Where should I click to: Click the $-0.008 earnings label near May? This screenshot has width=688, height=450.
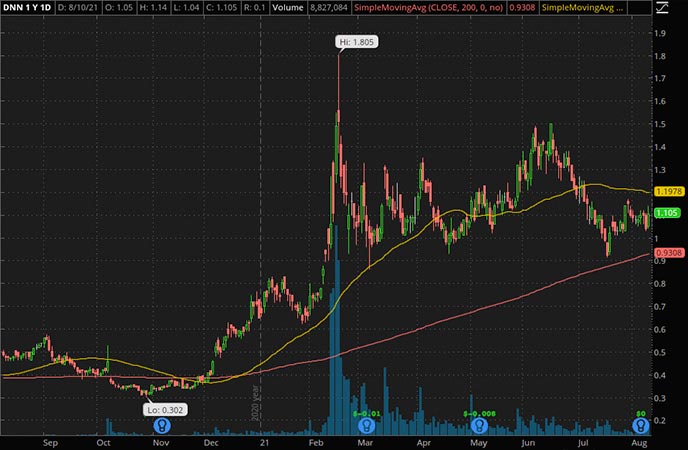[x=479, y=414]
